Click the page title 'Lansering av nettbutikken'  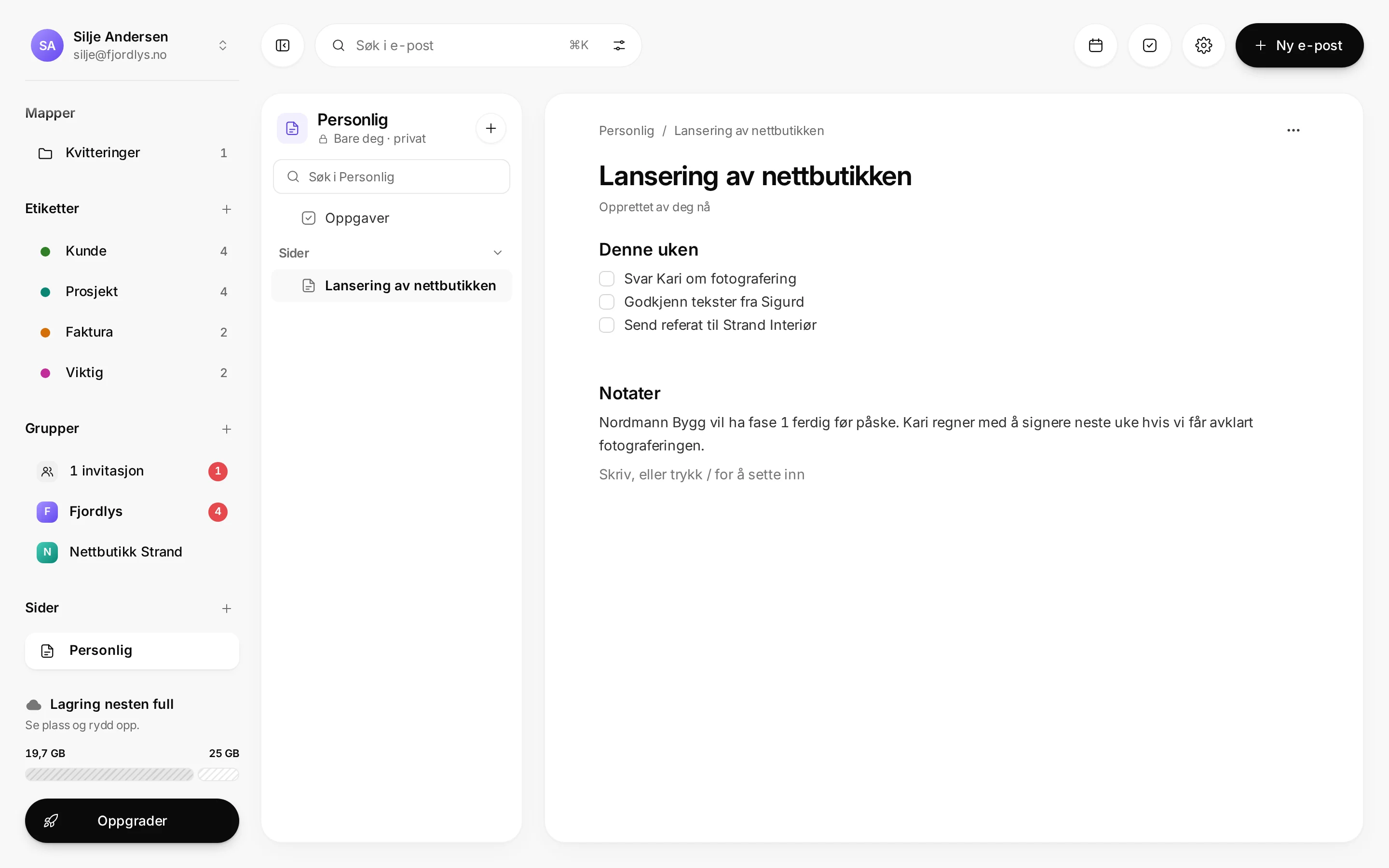(755, 176)
